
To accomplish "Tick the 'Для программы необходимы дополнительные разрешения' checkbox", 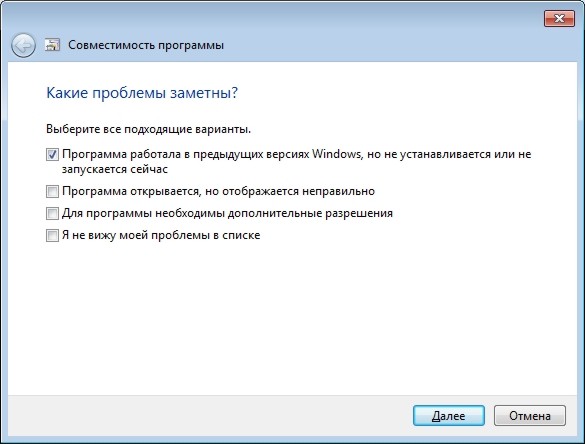I will click(x=52, y=213).
